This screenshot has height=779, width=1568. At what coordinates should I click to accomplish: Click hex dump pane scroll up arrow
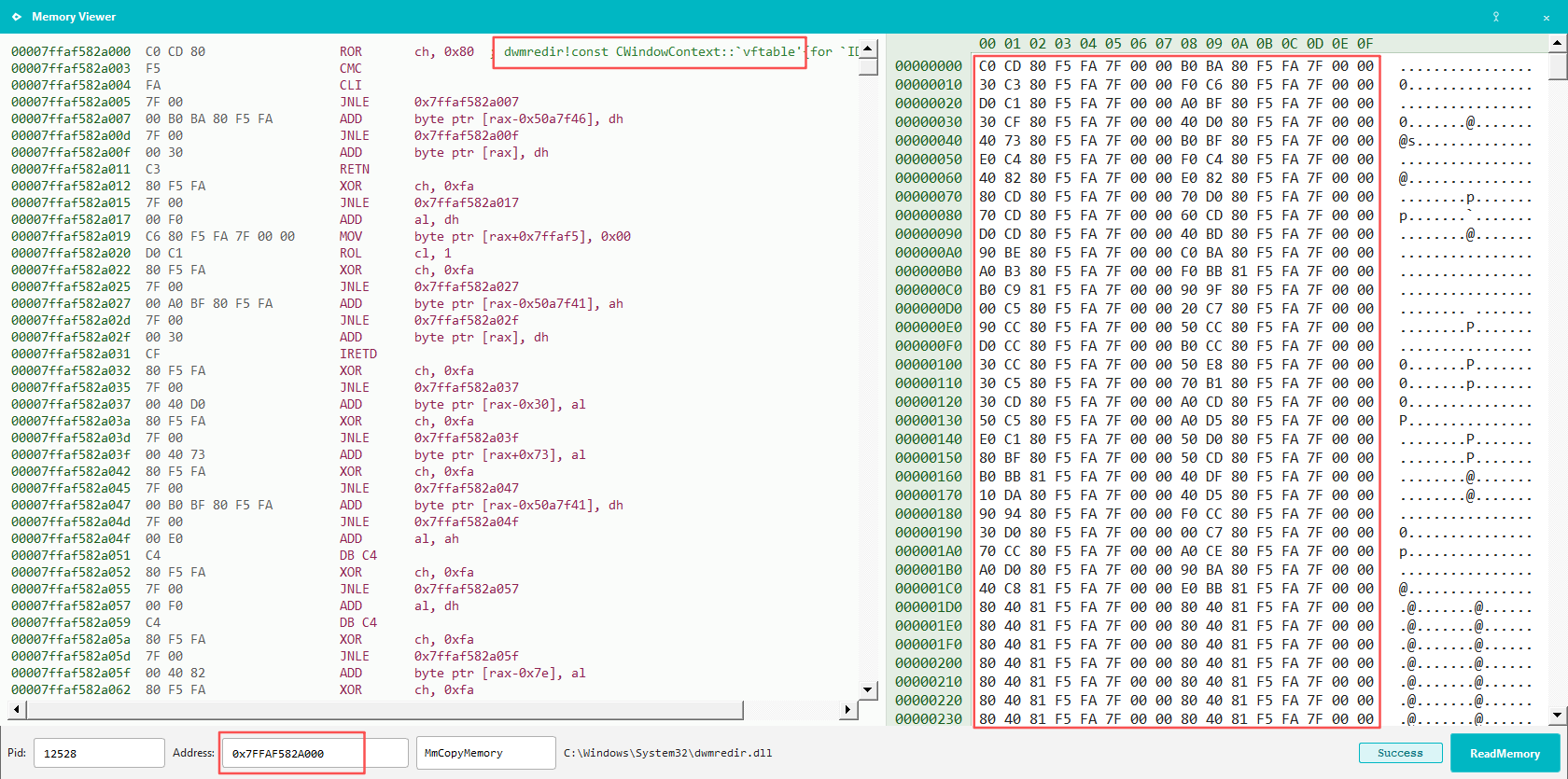(x=1558, y=43)
